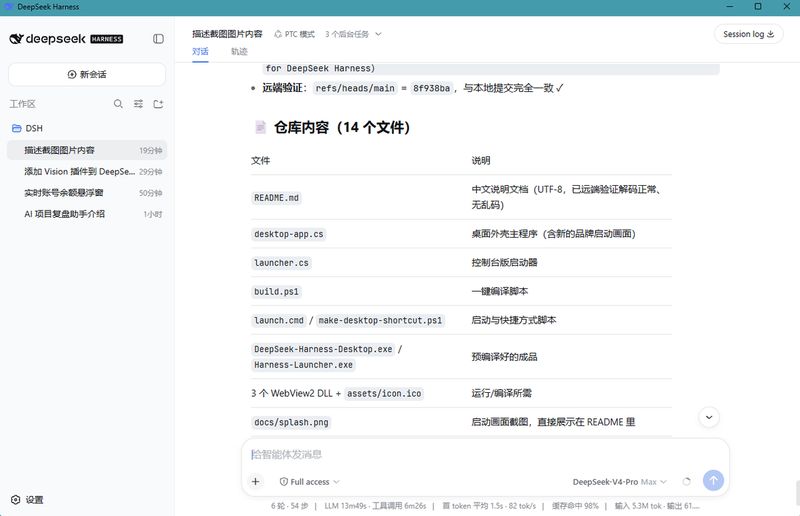
Task: Open the 实时账号余额悬浮窗 session
Action: pyautogui.click(x=87, y=193)
